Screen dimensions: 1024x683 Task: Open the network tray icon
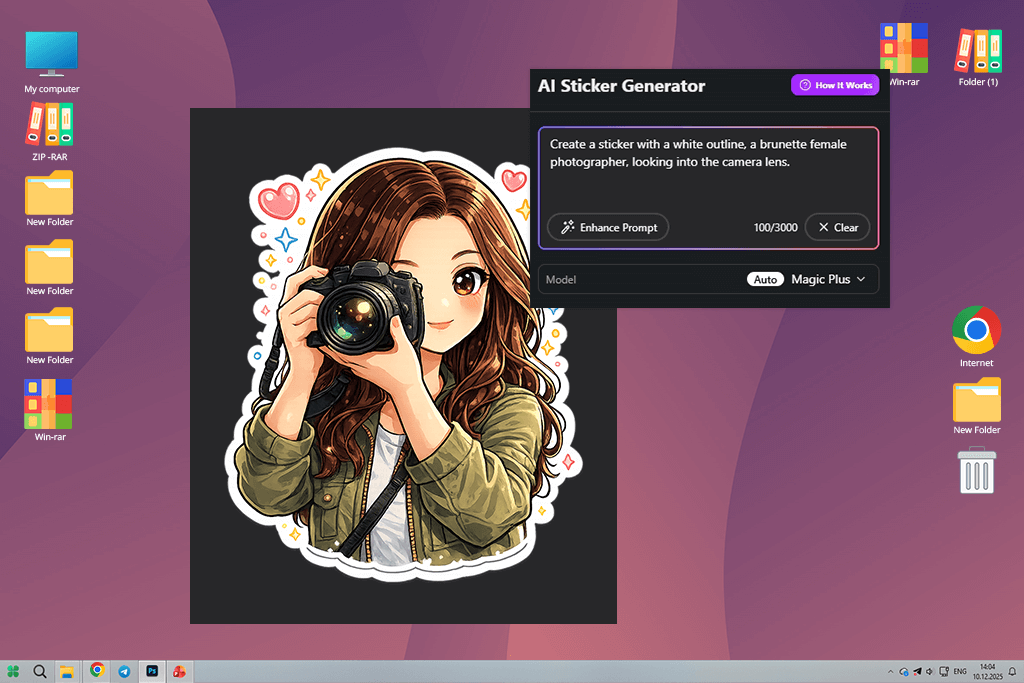(x=944, y=671)
